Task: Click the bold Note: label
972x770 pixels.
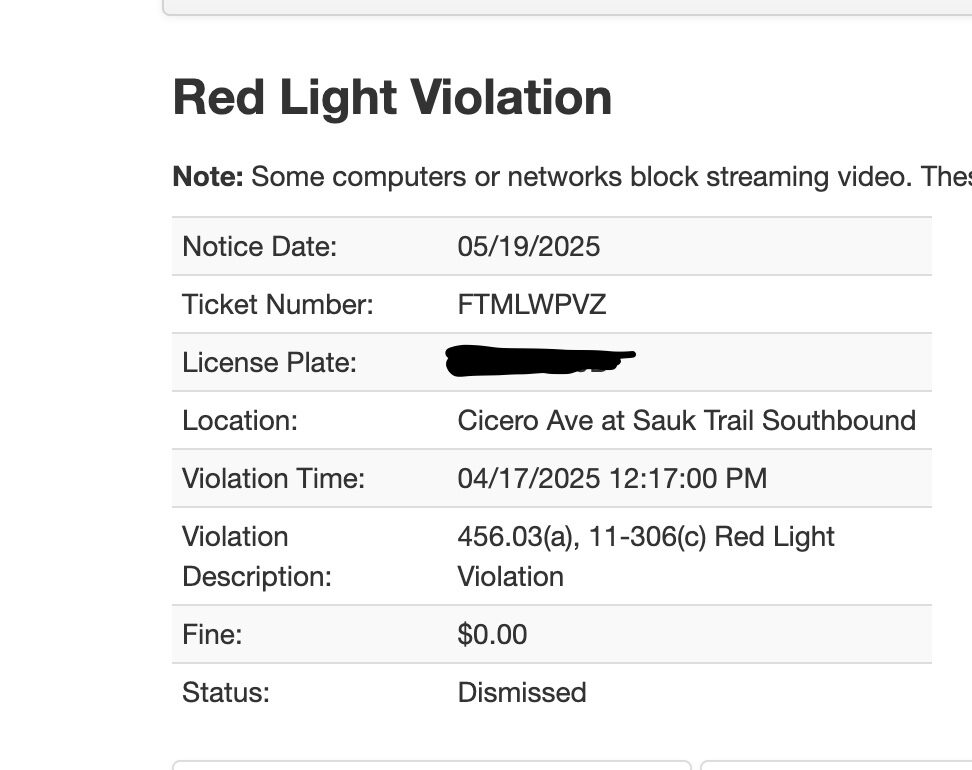Action: (x=208, y=177)
